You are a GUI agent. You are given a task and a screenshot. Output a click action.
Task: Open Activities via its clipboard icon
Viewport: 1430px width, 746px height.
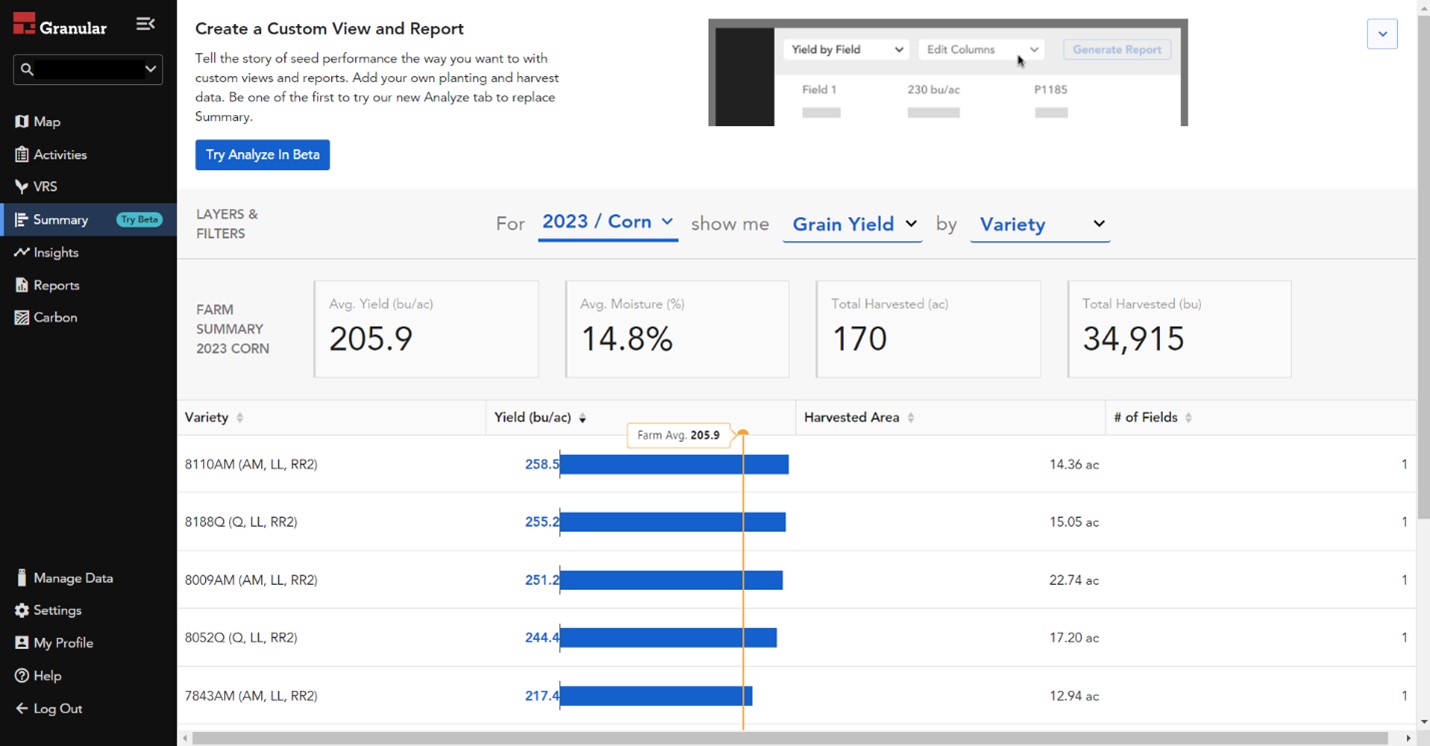coord(22,155)
